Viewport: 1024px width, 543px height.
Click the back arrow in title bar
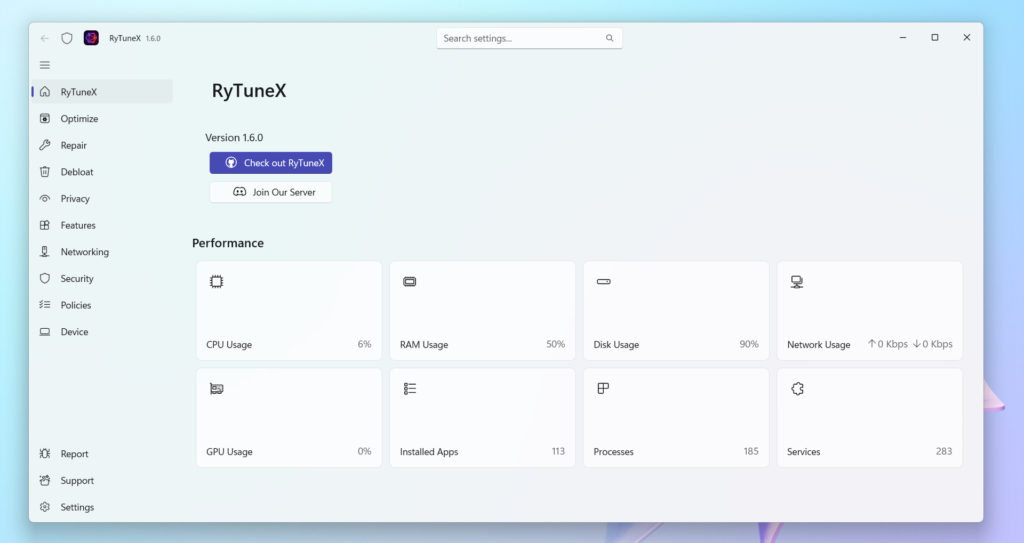(x=44, y=38)
